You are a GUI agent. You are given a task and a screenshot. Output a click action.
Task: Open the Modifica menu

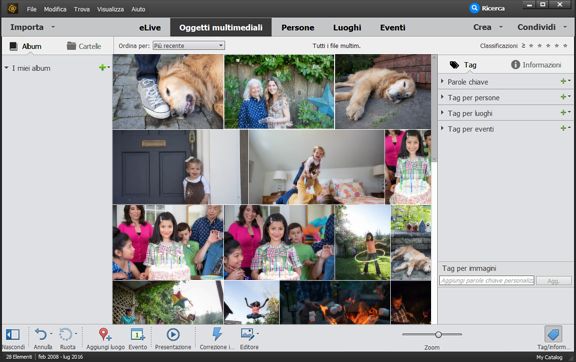point(55,9)
